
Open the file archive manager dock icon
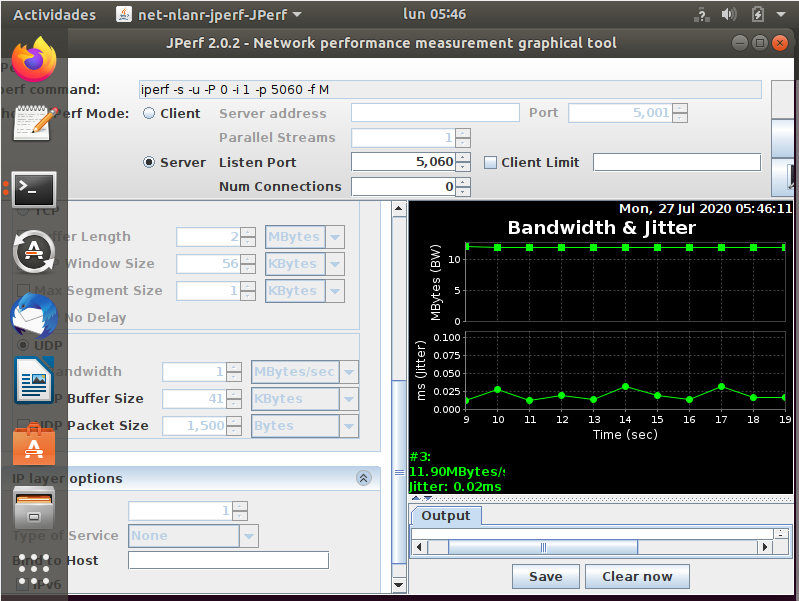coord(34,508)
